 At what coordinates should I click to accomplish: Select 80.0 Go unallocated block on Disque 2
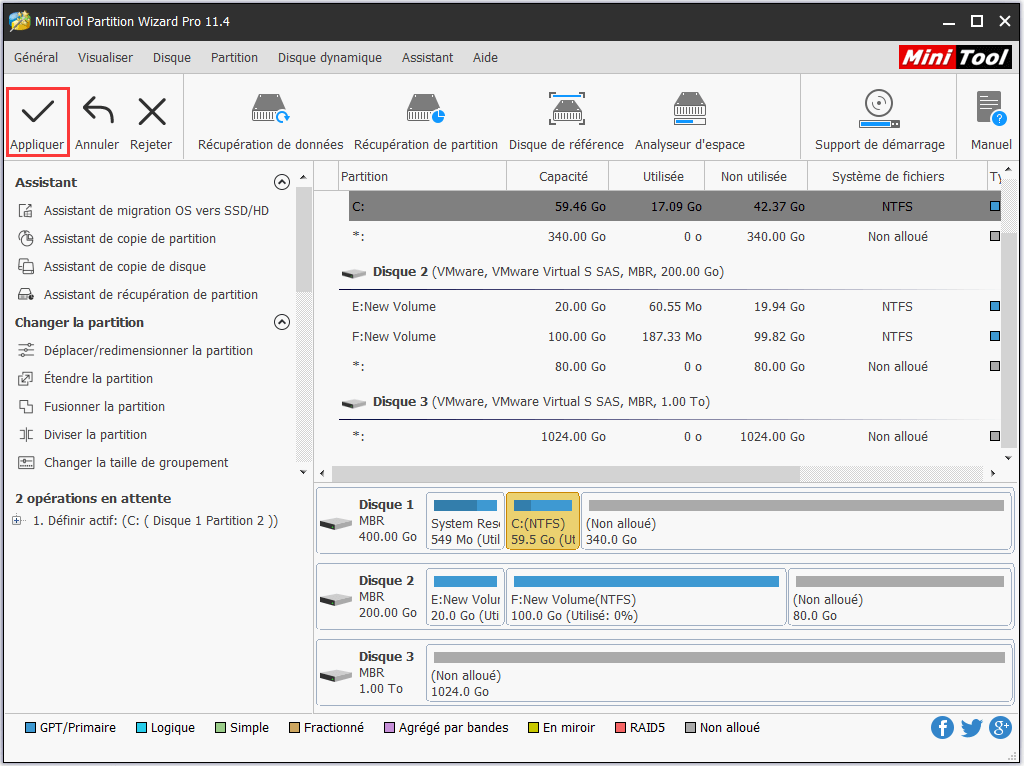[x=899, y=598]
